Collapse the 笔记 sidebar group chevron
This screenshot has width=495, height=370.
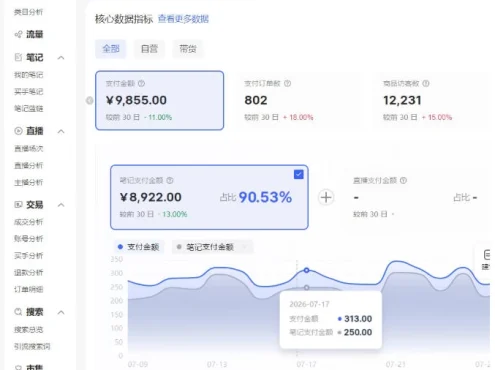[61, 58]
